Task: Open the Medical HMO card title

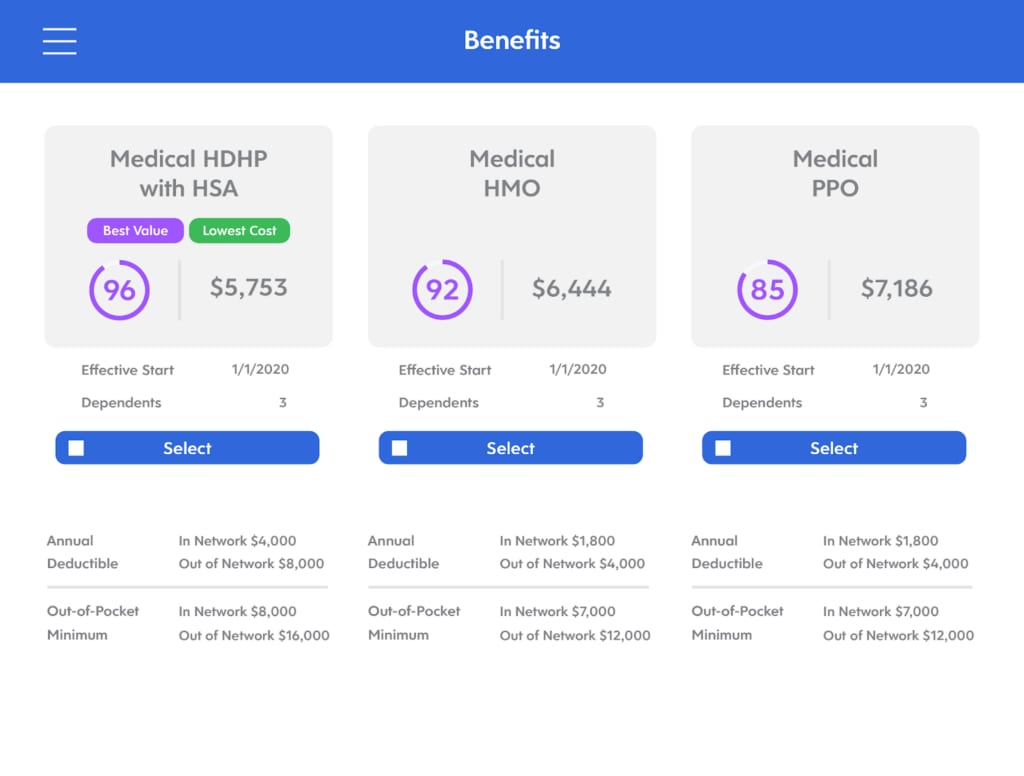Action: point(512,173)
